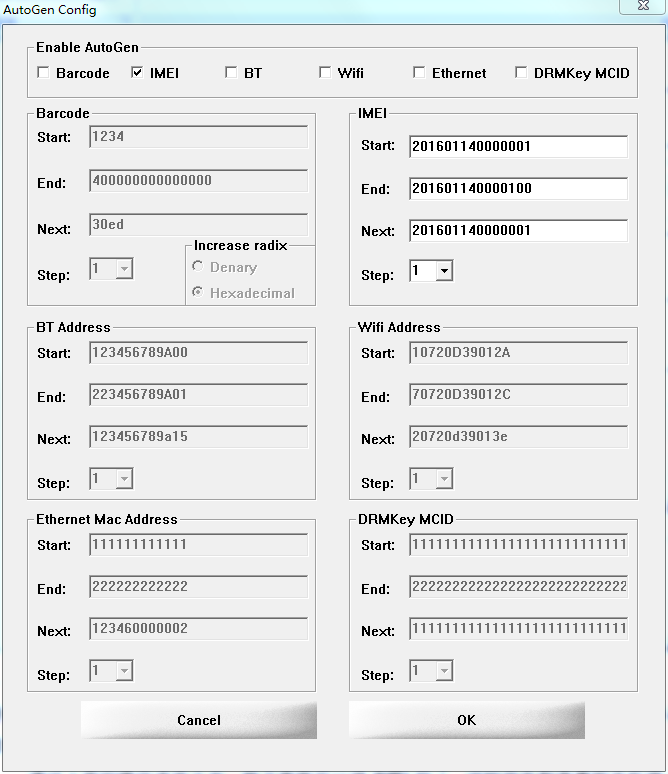The width and height of the screenshot is (668, 774).
Task: Focus the IMEI Next field
Action: 518,231
